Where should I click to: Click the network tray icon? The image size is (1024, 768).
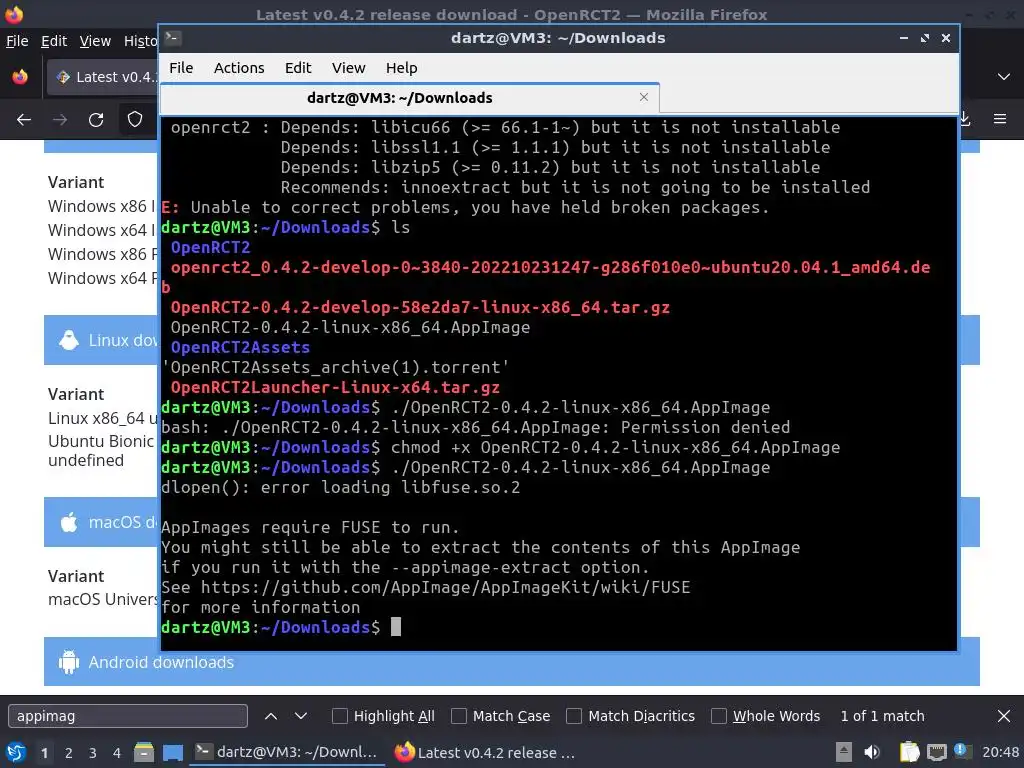coord(936,752)
